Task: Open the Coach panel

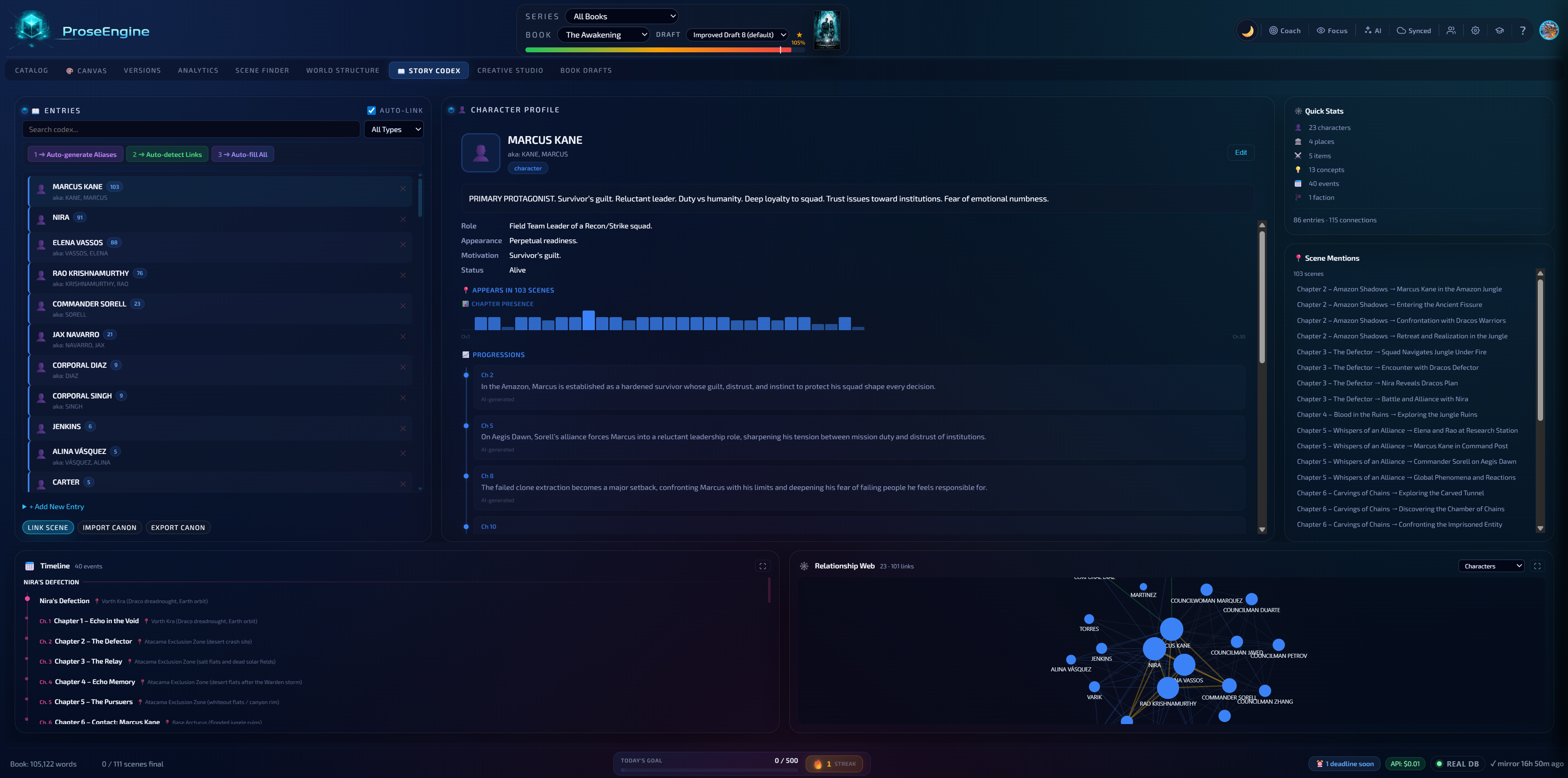Action: point(1284,30)
